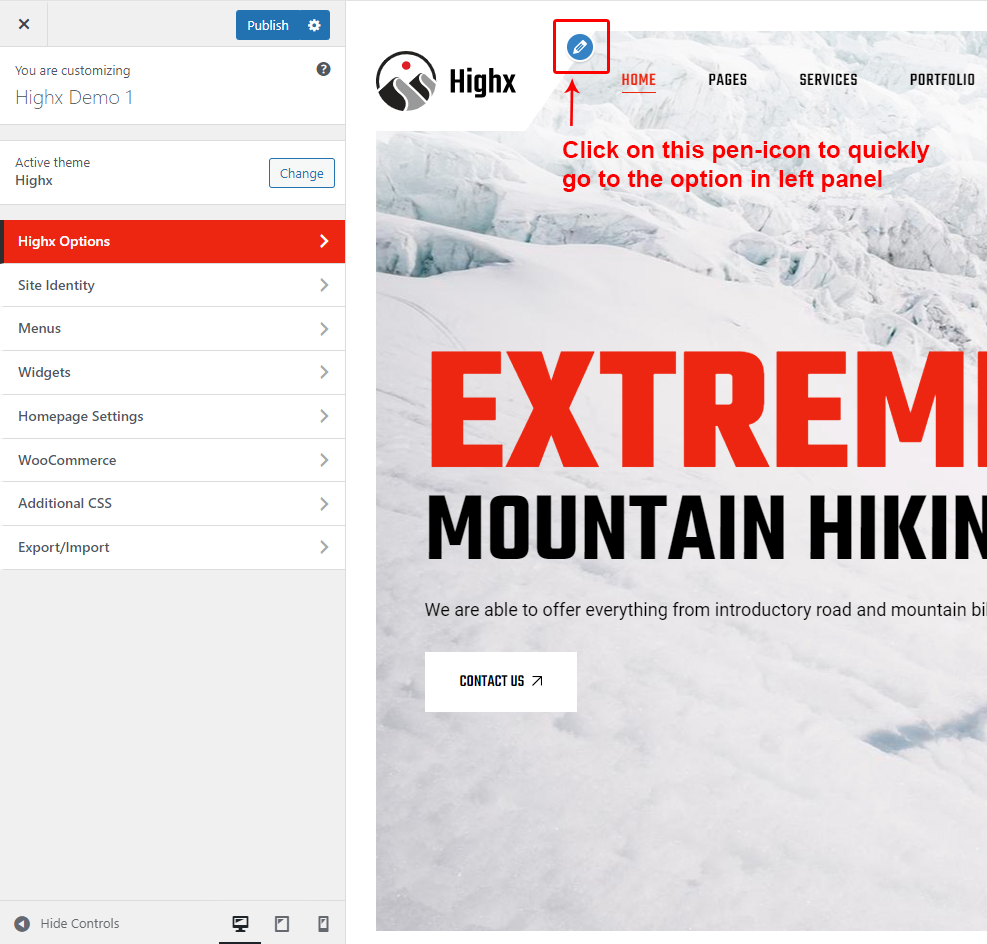Switch to tablet preview icon
This screenshot has height=944, width=987.
(x=282, y=924)
